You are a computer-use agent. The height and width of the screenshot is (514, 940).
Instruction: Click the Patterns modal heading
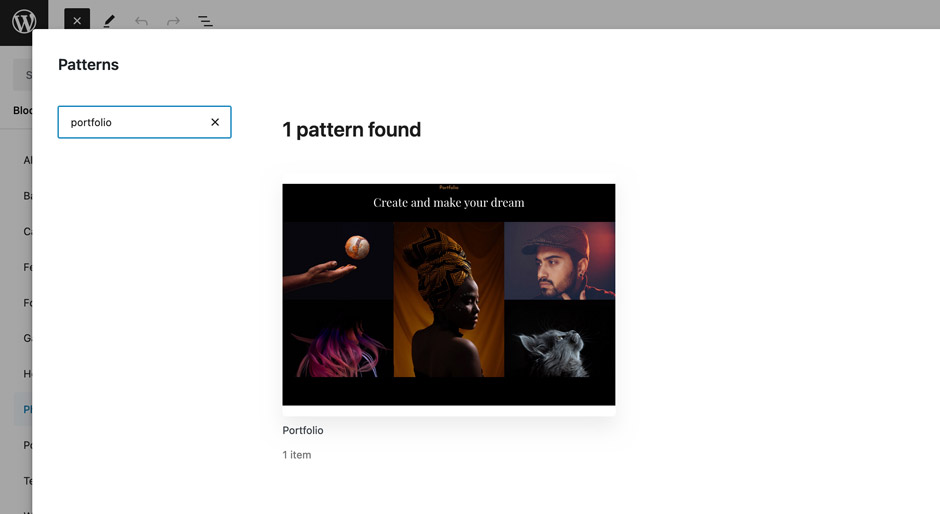click(88, 65)
